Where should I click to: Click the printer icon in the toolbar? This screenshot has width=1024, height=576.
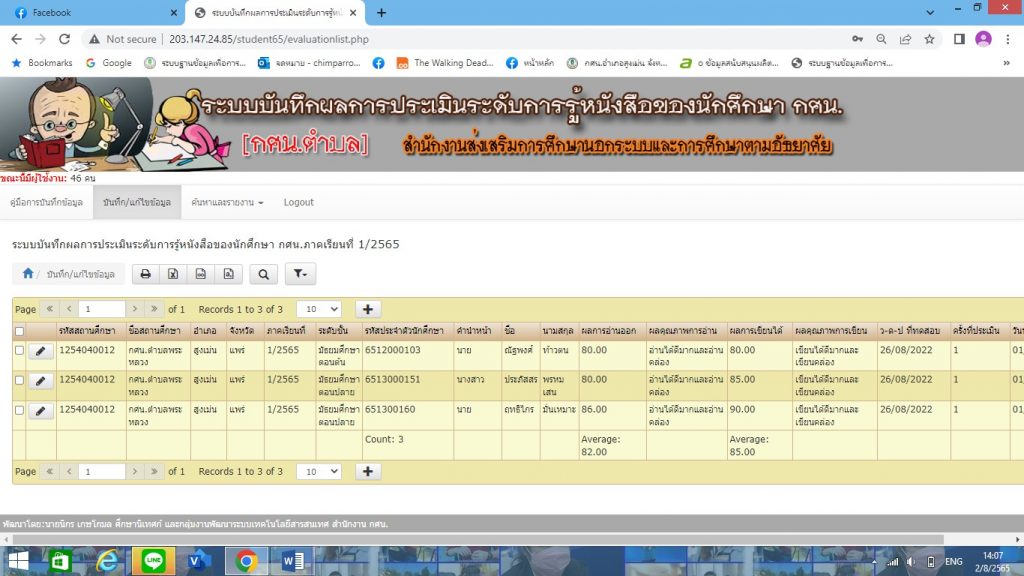[x=146, y=274]
